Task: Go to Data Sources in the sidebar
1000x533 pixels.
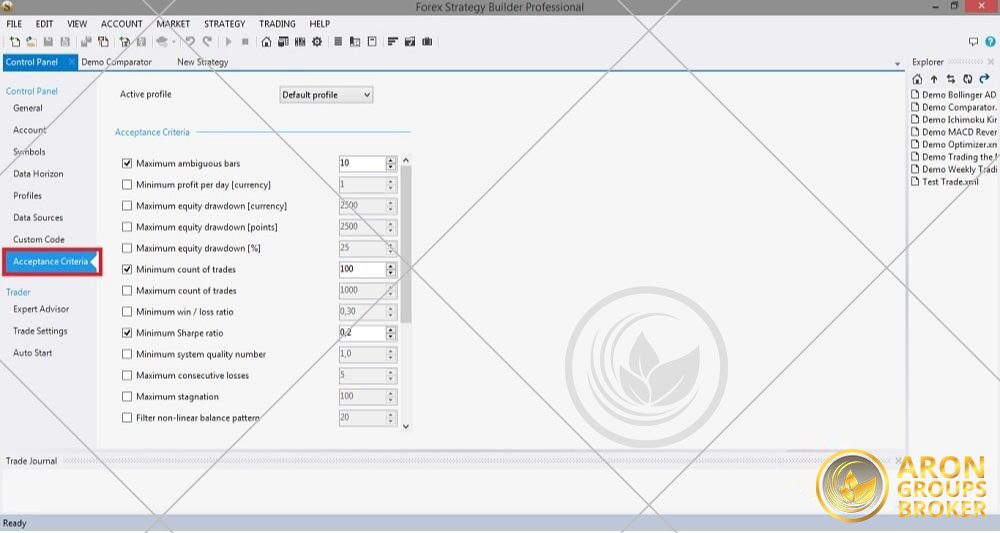Action: (x=38, y=217)
